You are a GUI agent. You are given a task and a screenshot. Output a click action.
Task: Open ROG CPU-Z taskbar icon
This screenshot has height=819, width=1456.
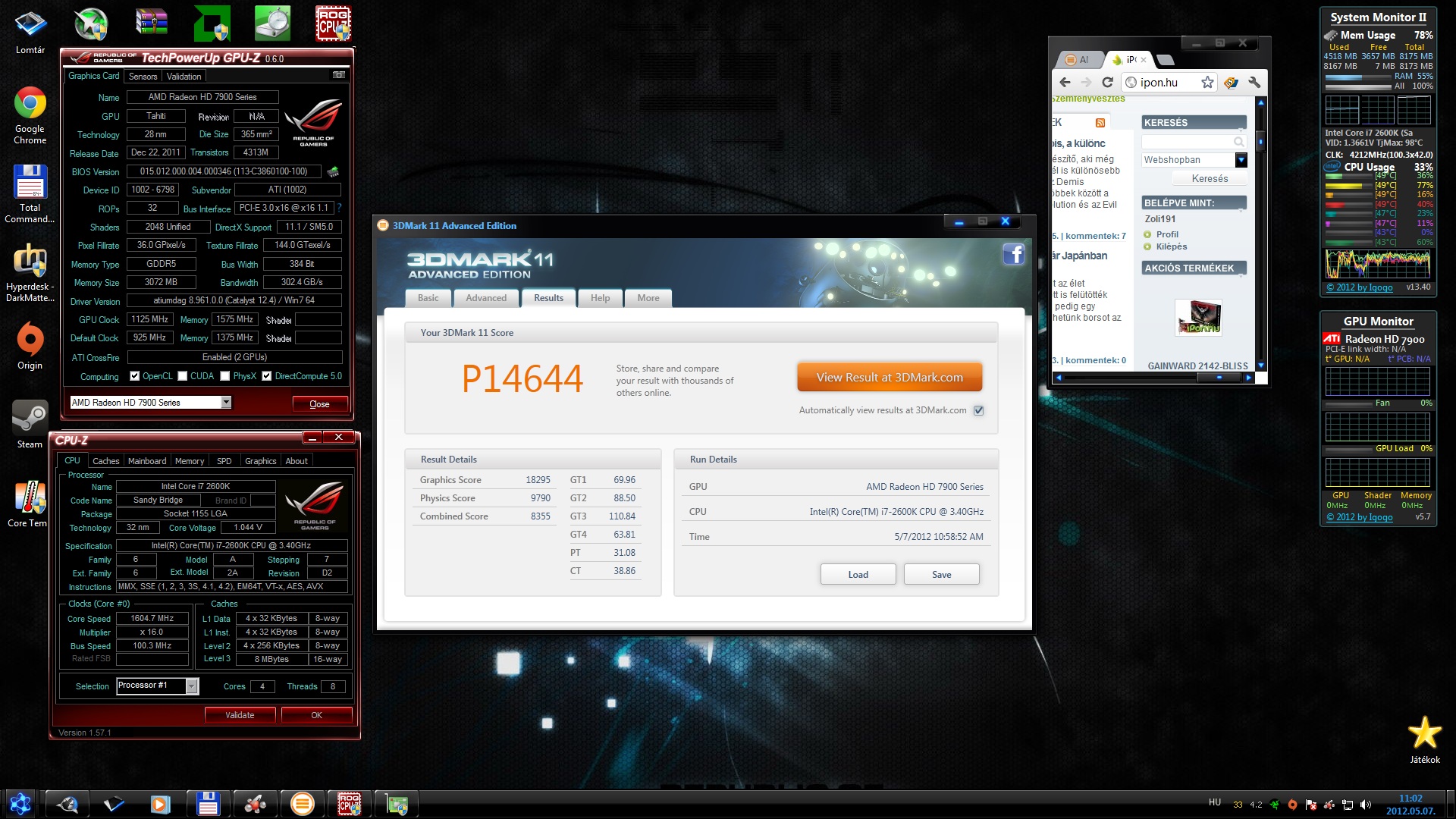click(349, 804)
